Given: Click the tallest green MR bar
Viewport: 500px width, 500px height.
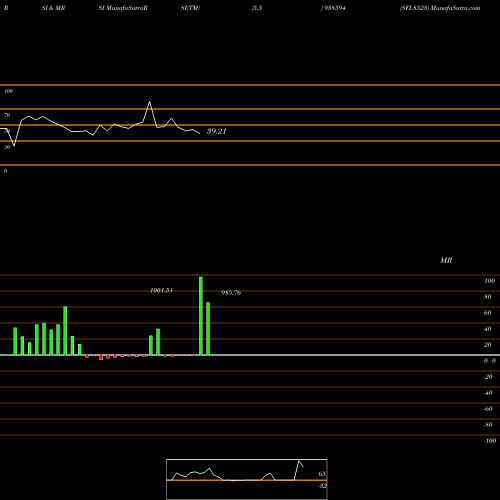Looking at the screenshot, I should [201, 316].
